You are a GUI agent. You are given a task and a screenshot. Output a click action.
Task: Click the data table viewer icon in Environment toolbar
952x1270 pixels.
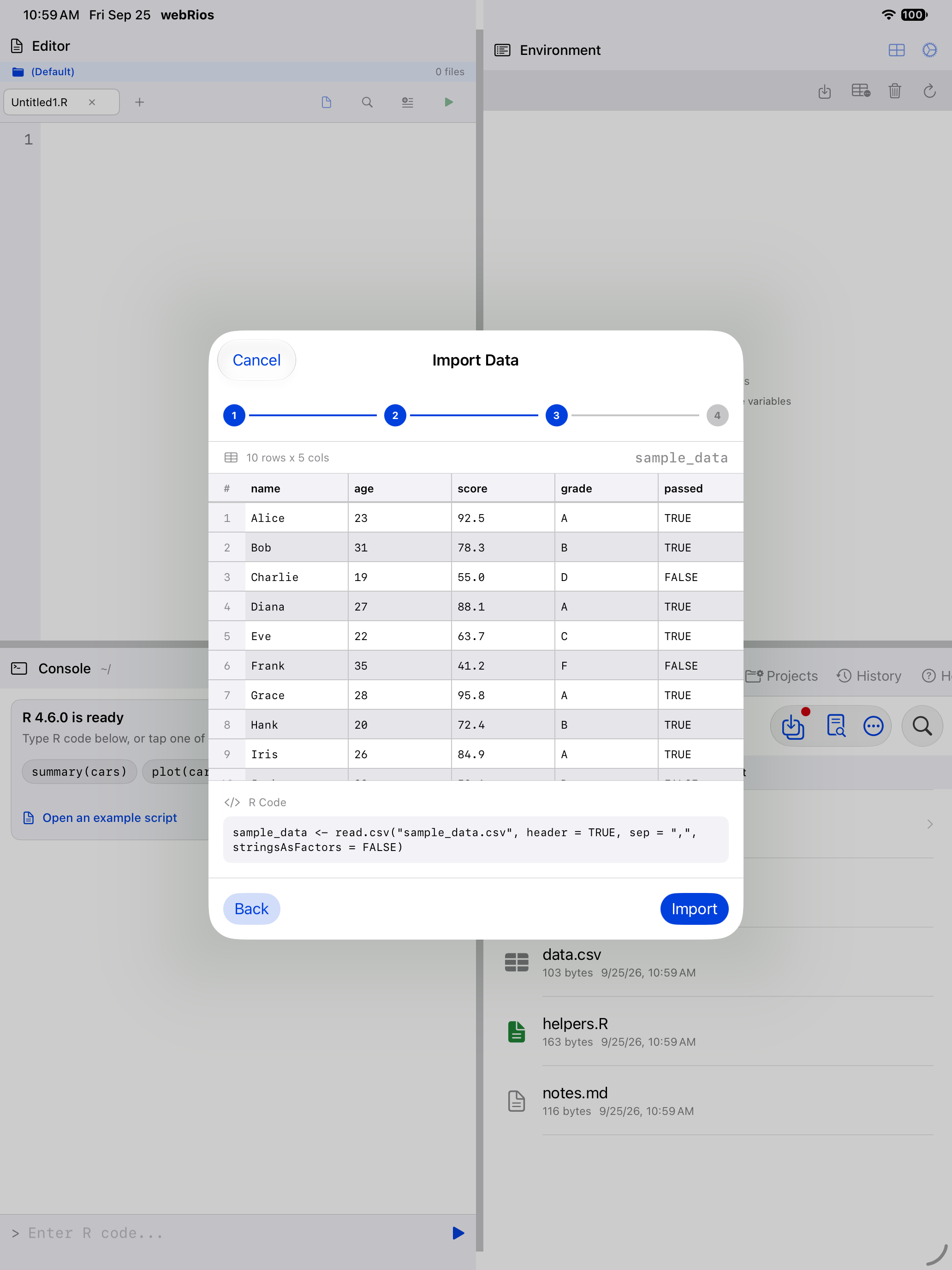pyautogui.click(x=860, y=91)
